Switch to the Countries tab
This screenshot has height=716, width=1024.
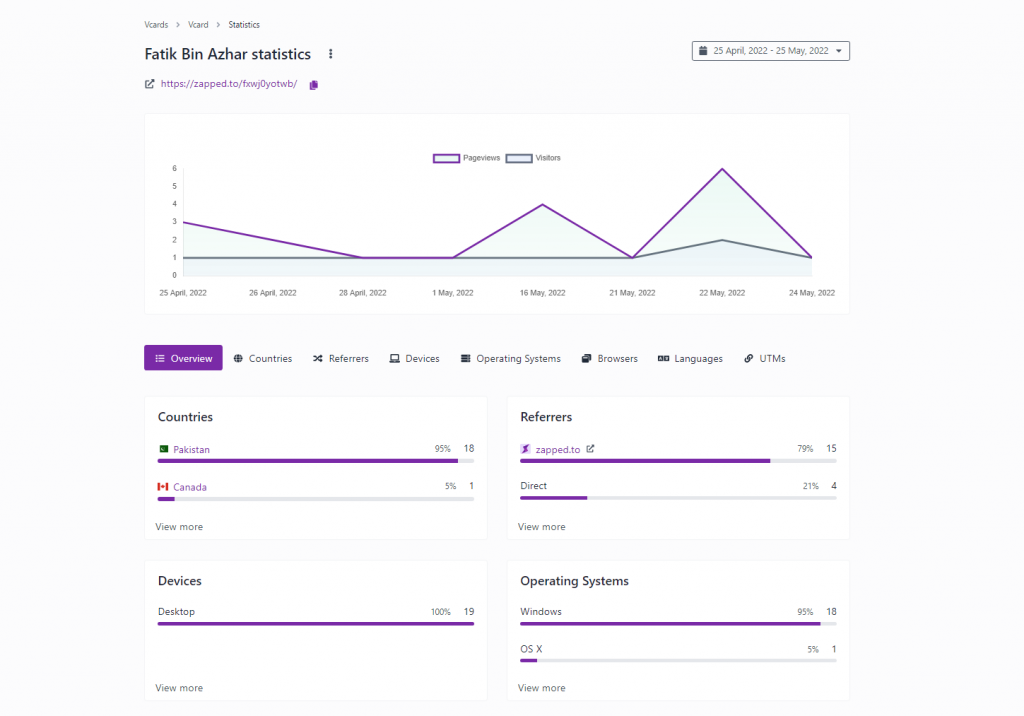coord(263,358)
